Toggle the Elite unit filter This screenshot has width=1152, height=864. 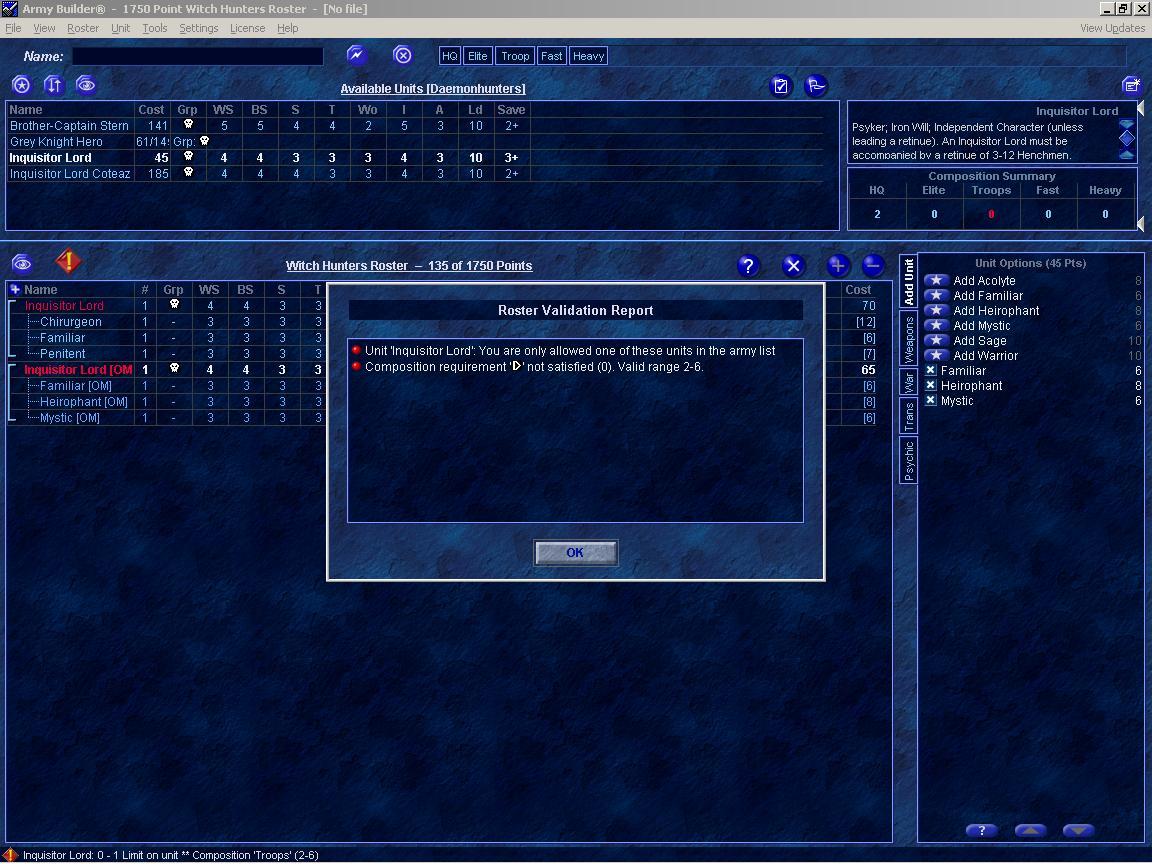(x=478, y=56)
